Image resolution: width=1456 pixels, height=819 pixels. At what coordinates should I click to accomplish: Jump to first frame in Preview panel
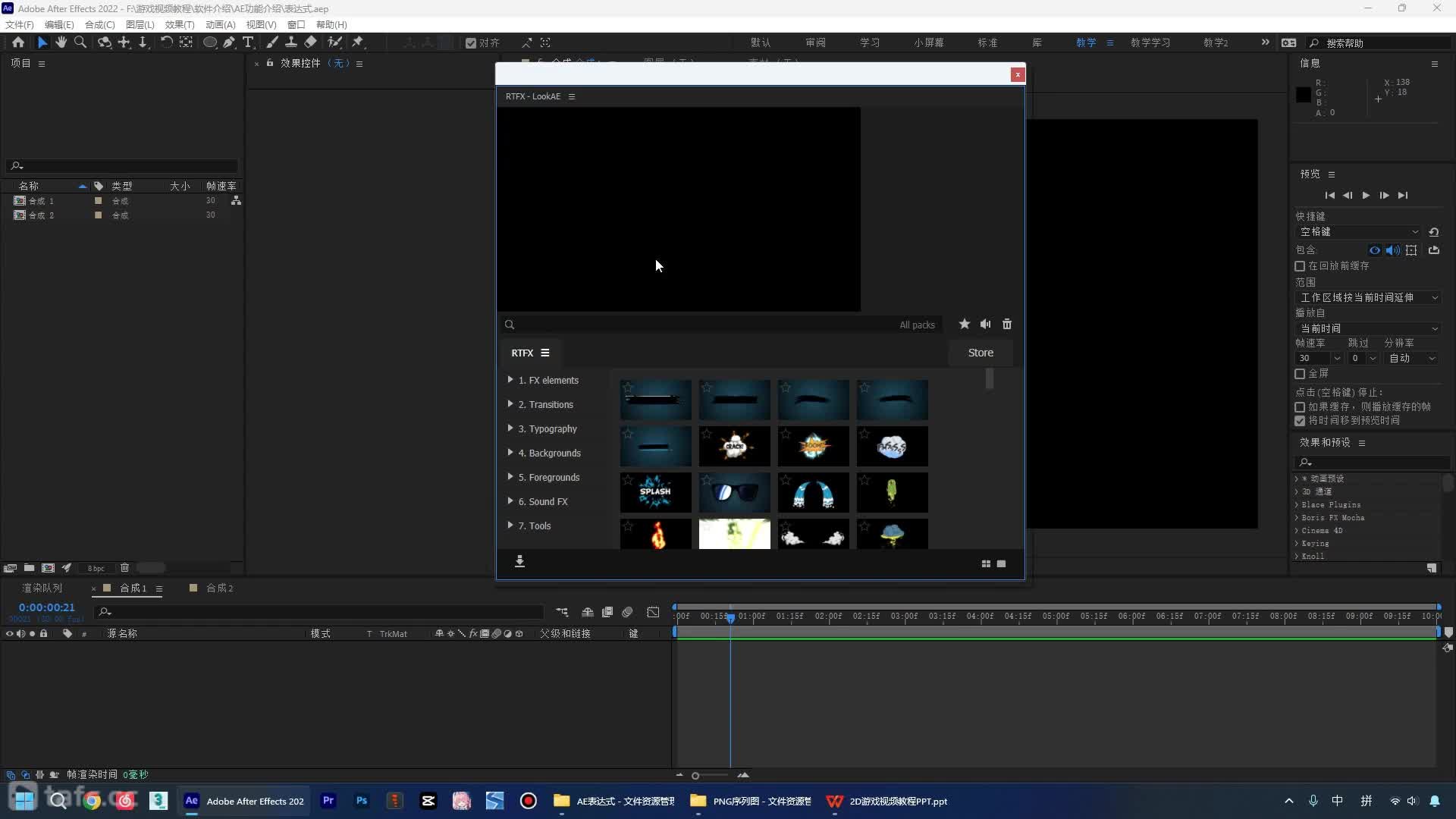(1329, 196)
